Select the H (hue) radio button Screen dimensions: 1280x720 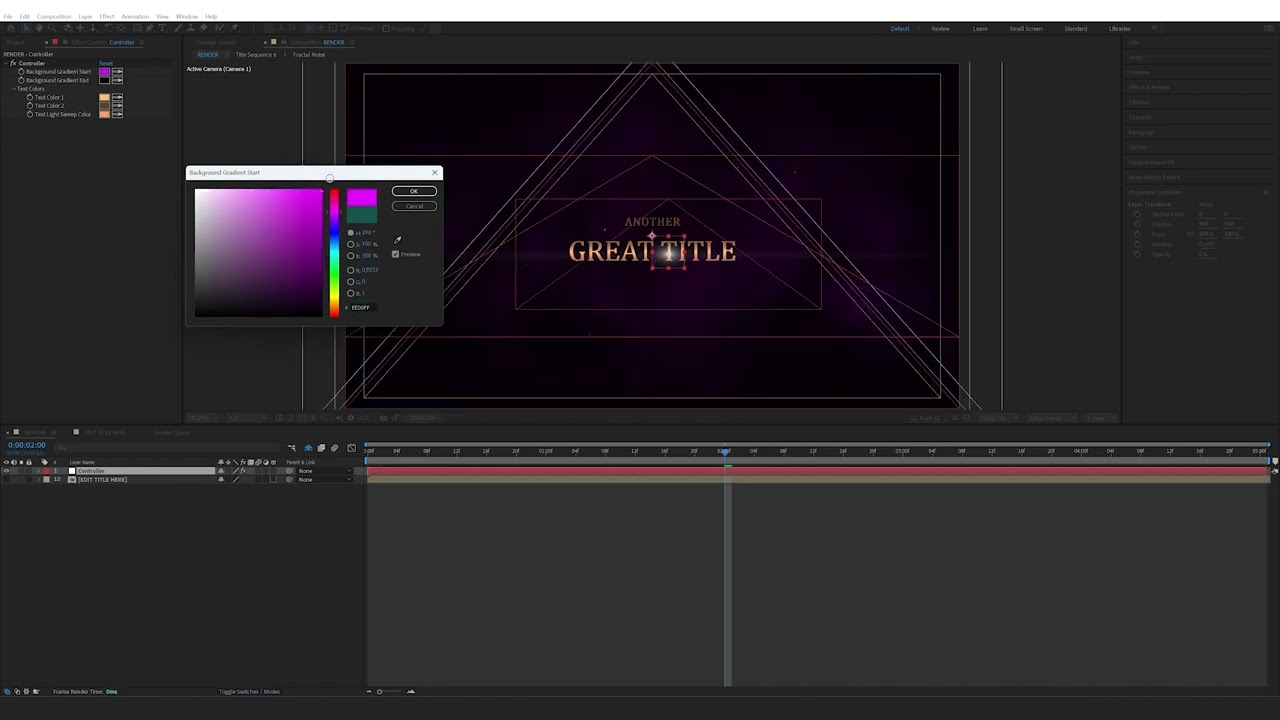coord(351,232)
